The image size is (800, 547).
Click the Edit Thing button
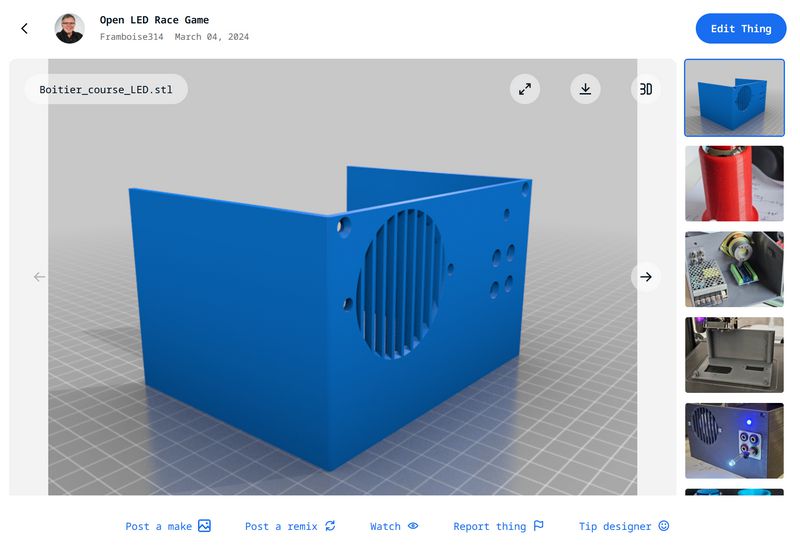(x=741, y=29)
